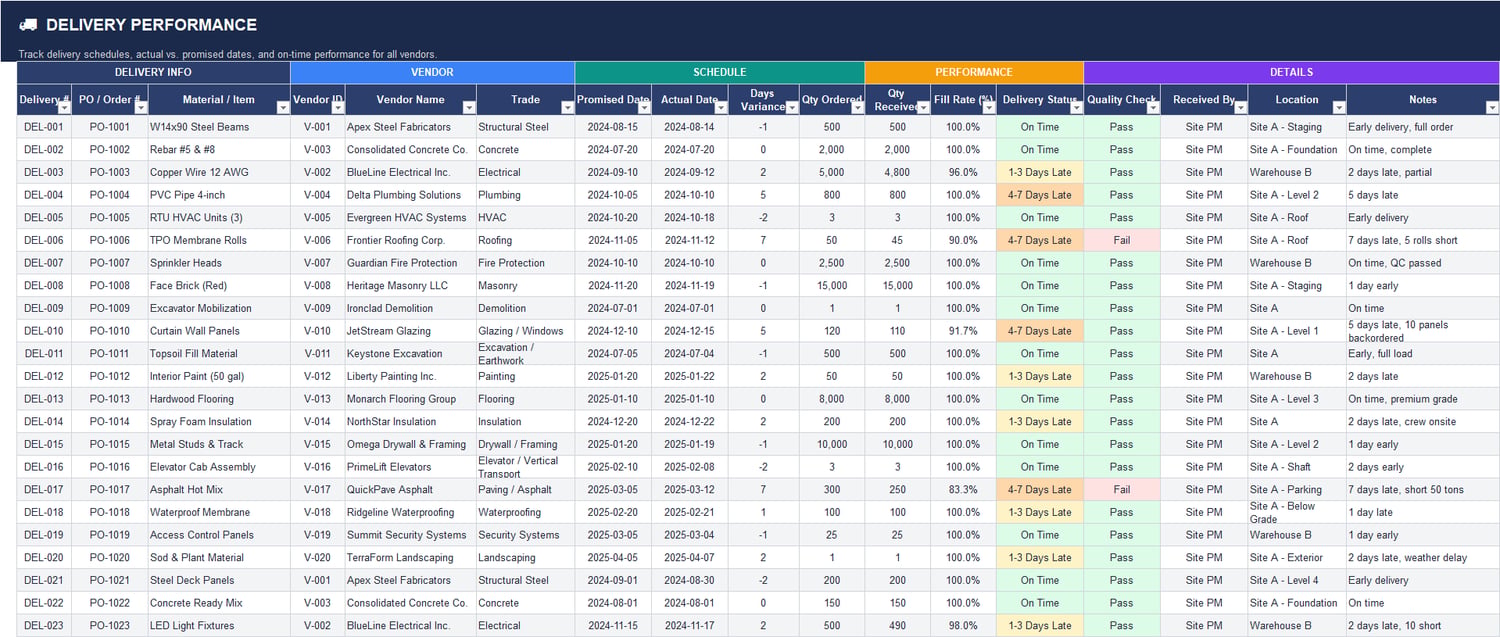Select the 'RTU HVAC Units (3)' cell
1500x637 pixels.
pyautogui.click(x=218, y=218)
